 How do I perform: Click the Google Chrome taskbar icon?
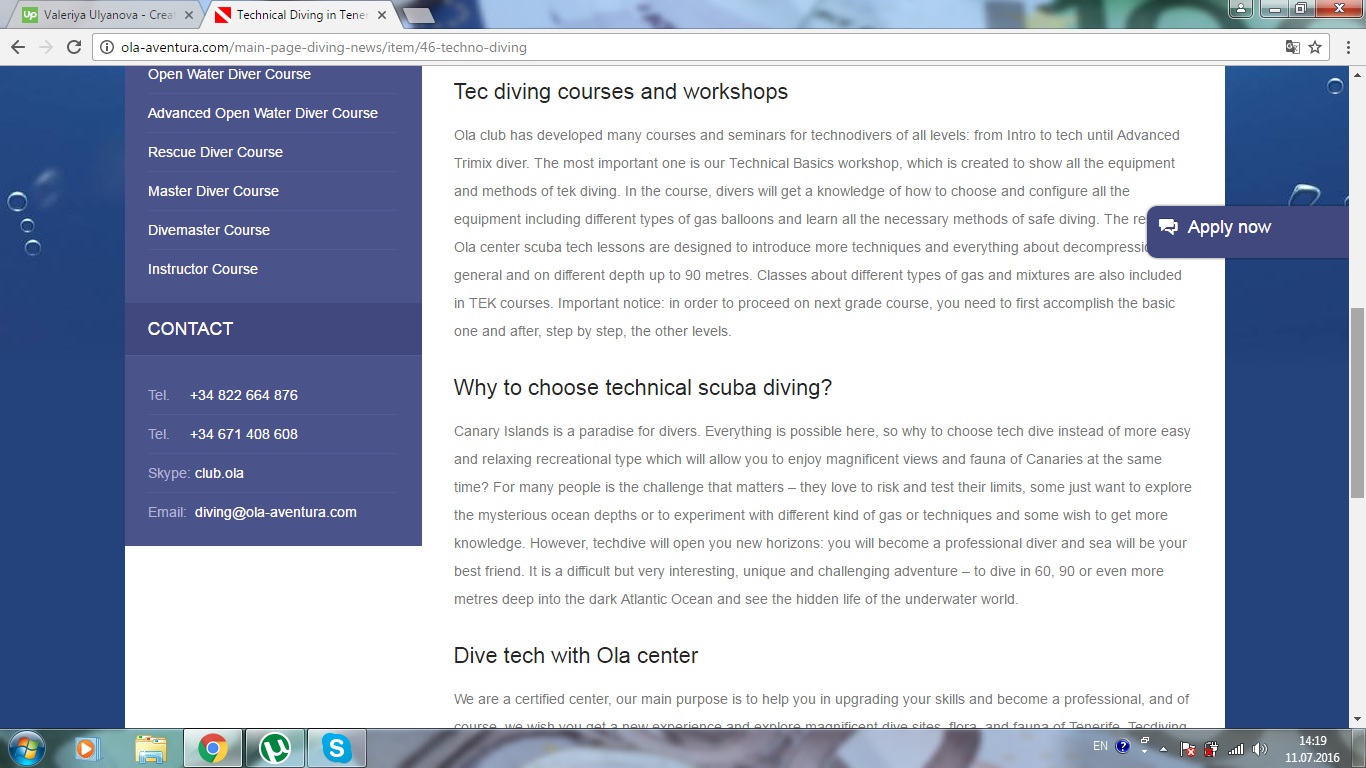tap(212, 748)
